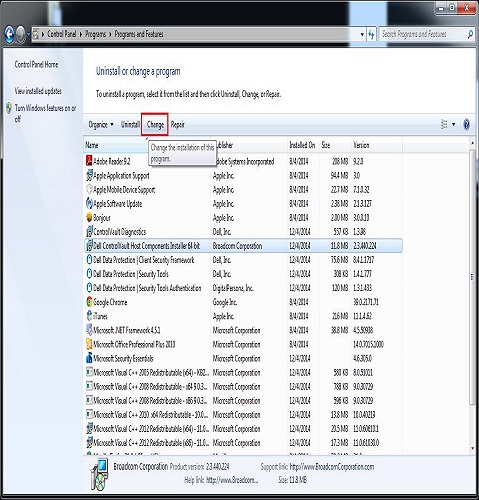Select Visual C++ 2008 Redistributable x86 row
Viewport: 479px width, 500px height.
pos(243,400)
